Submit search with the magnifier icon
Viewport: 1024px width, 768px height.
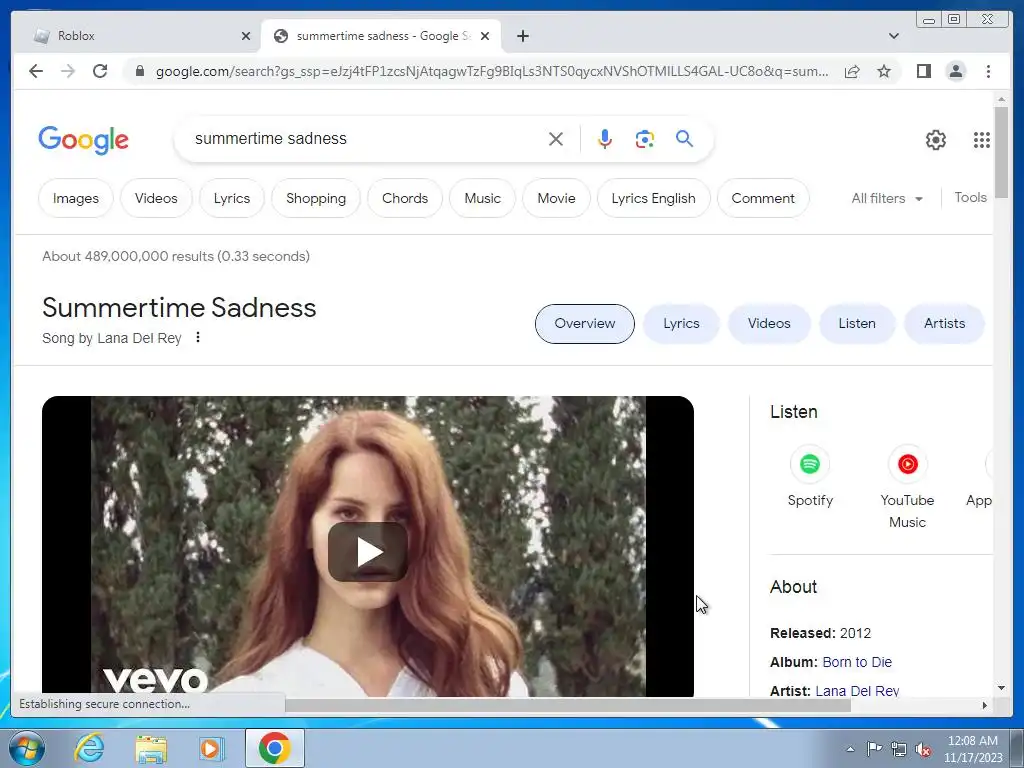(x=684, y=138)
